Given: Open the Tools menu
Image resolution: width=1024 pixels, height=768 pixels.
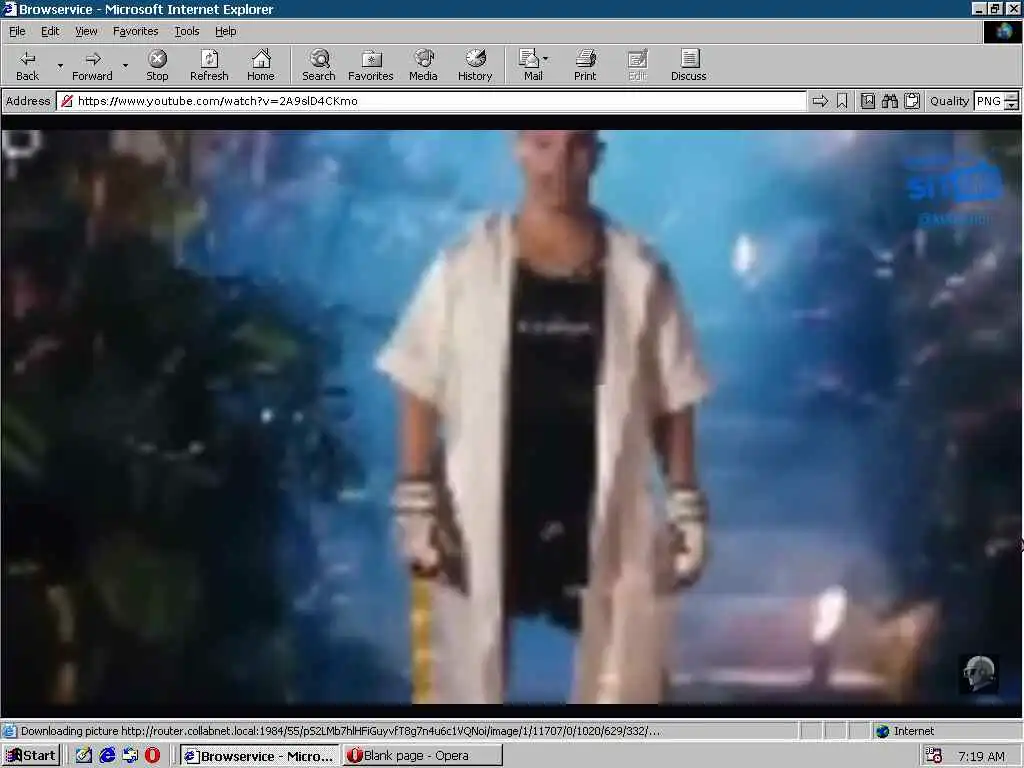Looking at the screenshot, I should (x=186, y=31).
